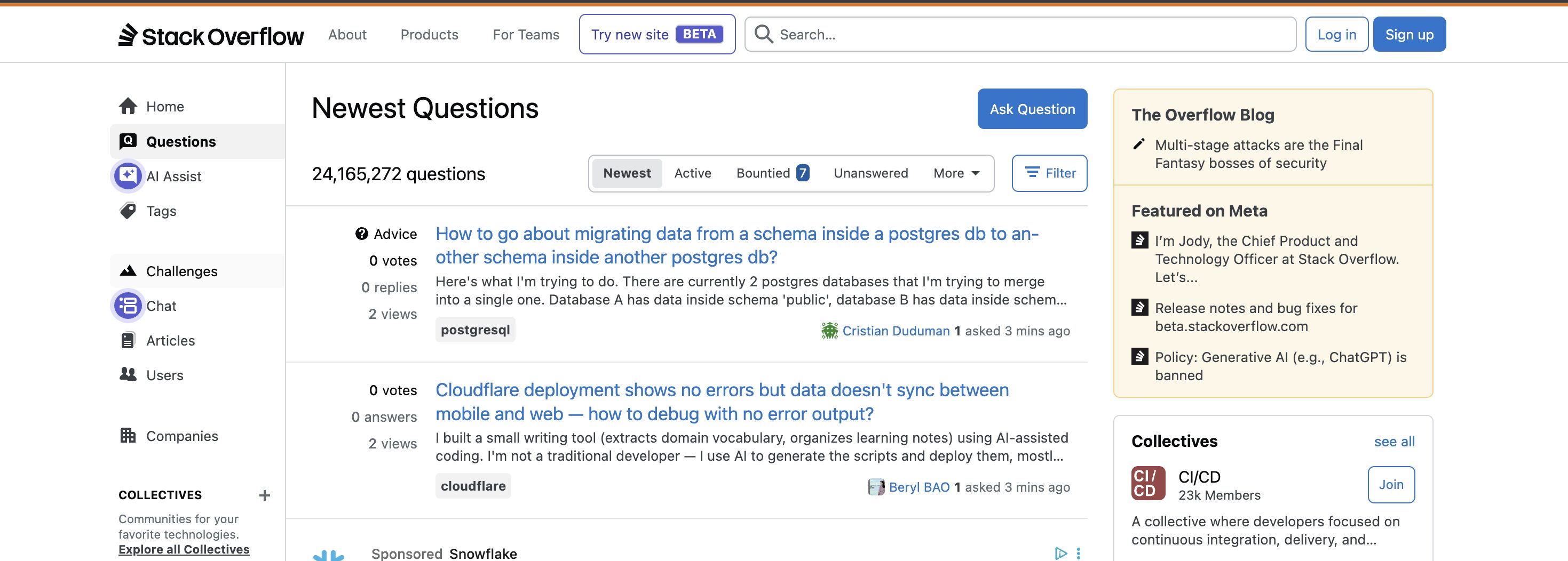Select the Unanswered tab
This screenshot has width=1568, height=561.
870,173
